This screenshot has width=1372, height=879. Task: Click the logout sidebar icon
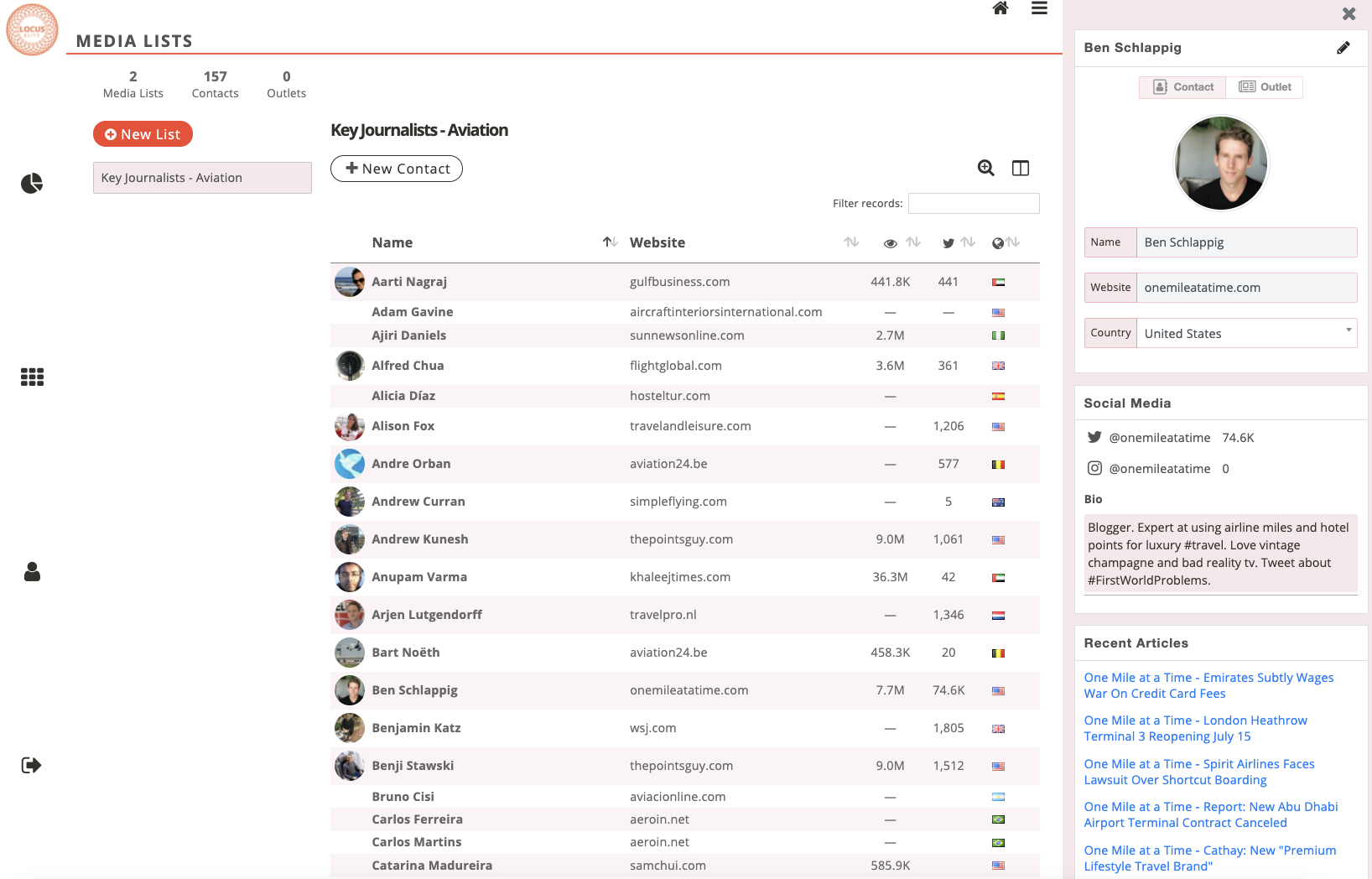point(31,765)
